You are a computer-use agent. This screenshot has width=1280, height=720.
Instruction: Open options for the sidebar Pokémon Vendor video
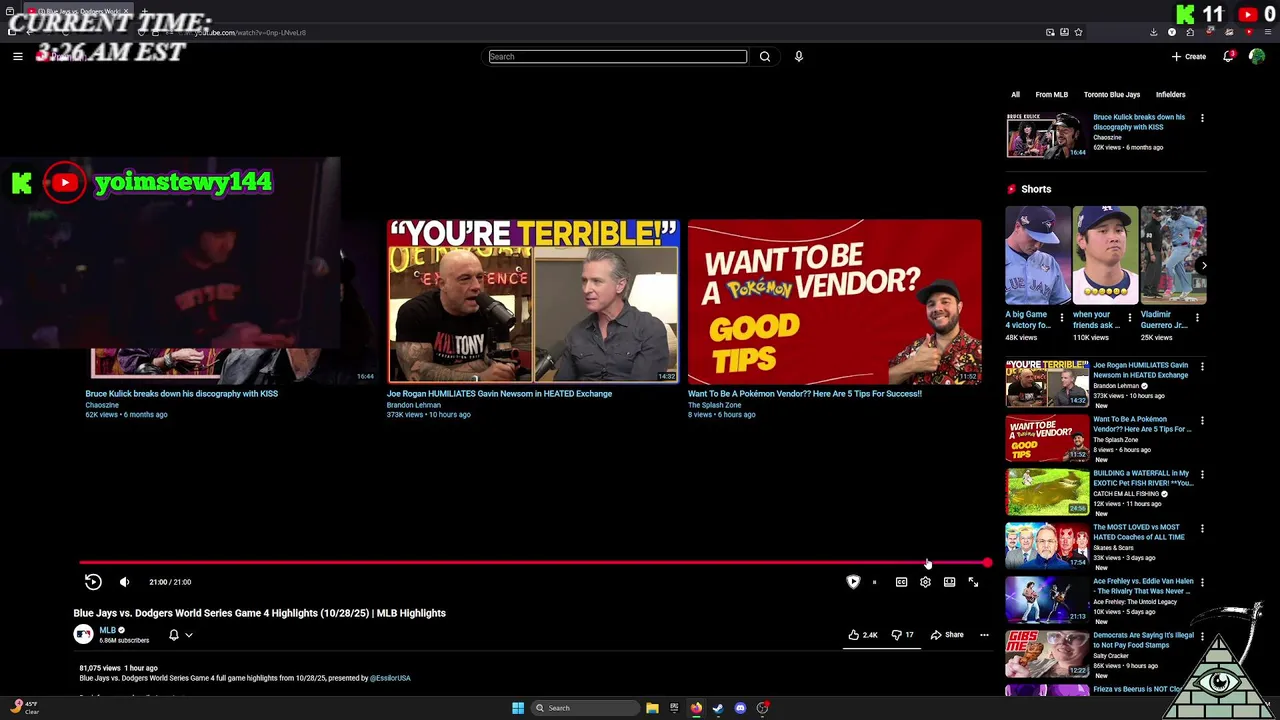[1202, 421]
